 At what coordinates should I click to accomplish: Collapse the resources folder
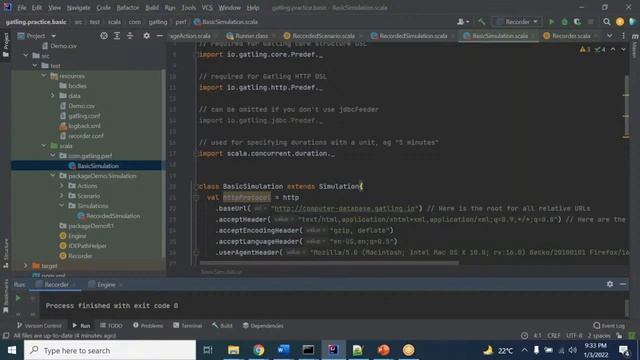pyautogui.click(x=44, y=76)
